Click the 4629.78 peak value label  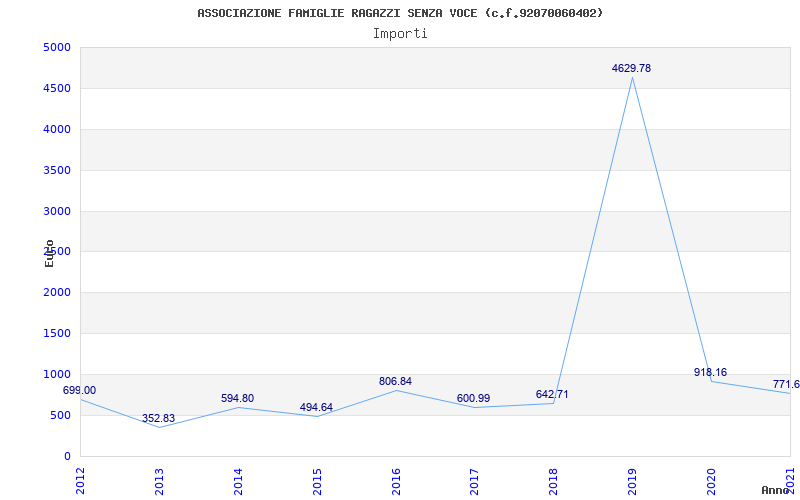tap(631, 68)
